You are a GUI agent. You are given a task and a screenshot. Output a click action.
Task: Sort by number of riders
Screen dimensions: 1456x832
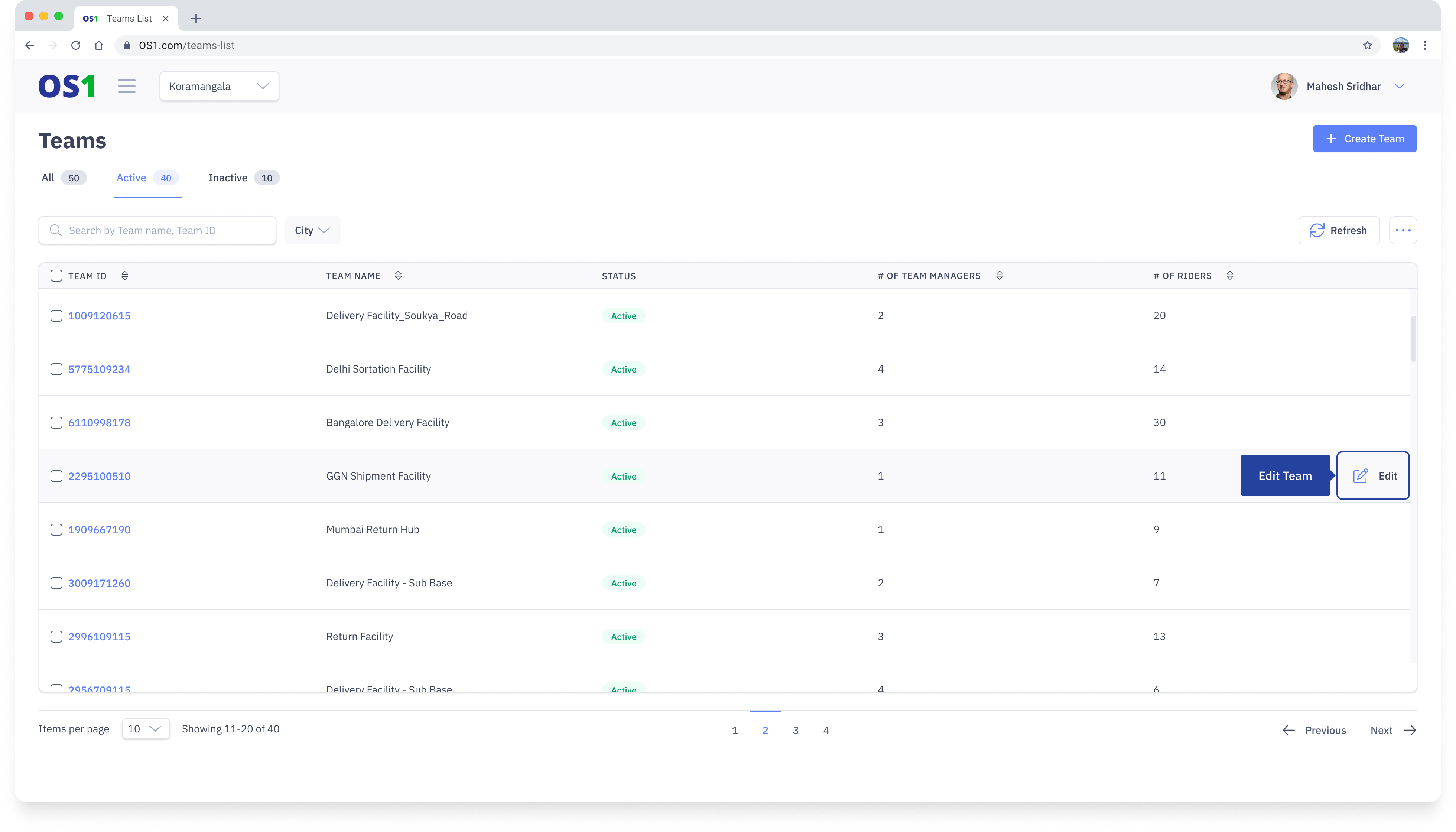tap(1230, 276)
